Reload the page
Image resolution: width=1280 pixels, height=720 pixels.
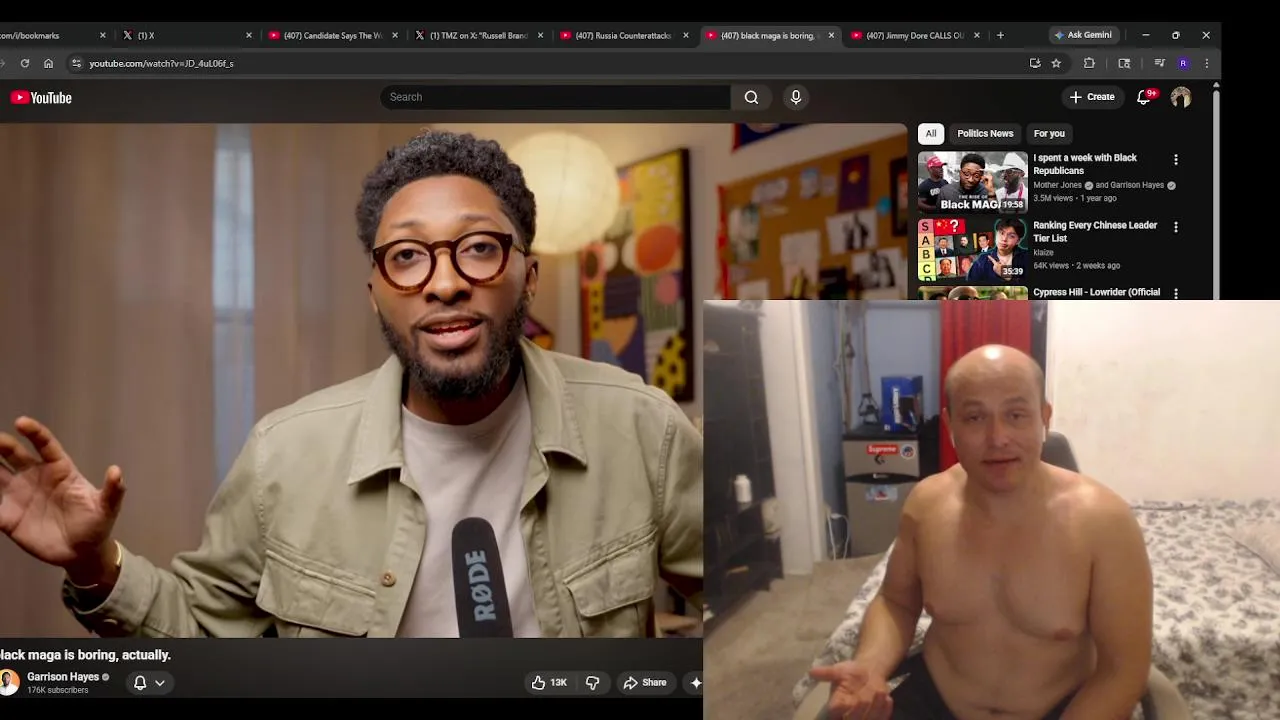click(25, 63)
